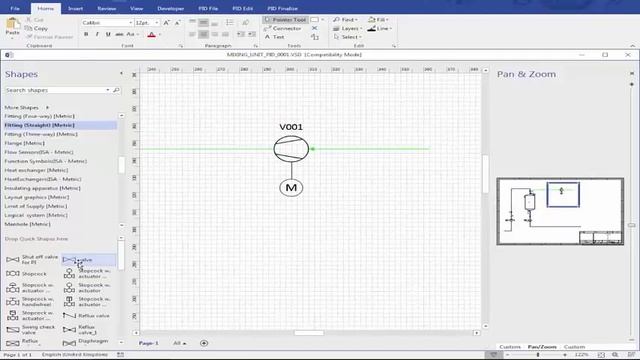Click the Pan & Zoom drawing thumbnail
Viewport: 640px width, 360px height.
(x=560, y=211)
